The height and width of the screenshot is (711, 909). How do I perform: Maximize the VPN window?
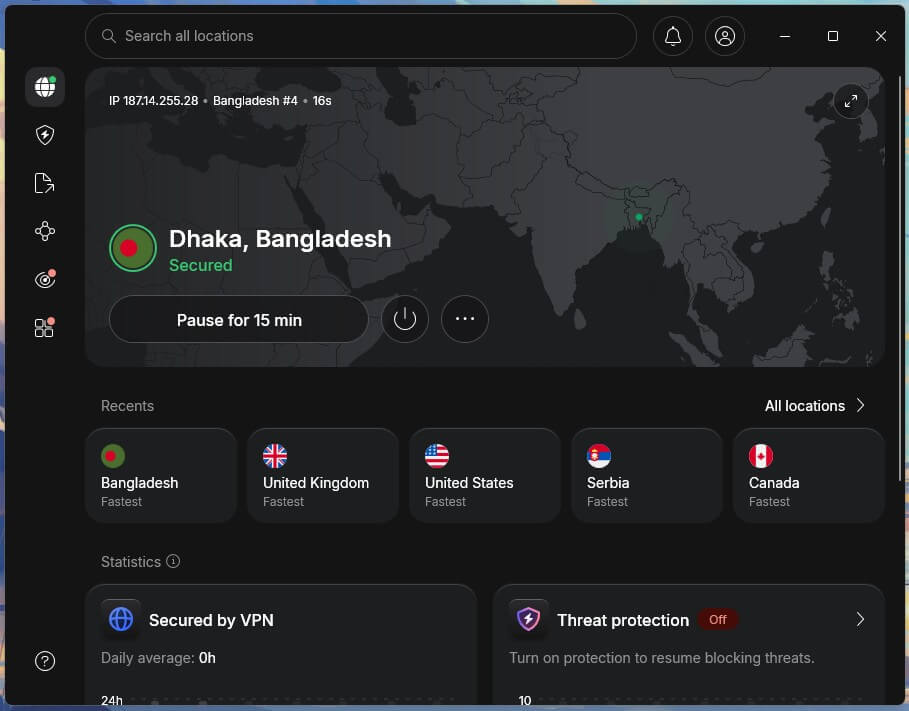click(832, 36)
